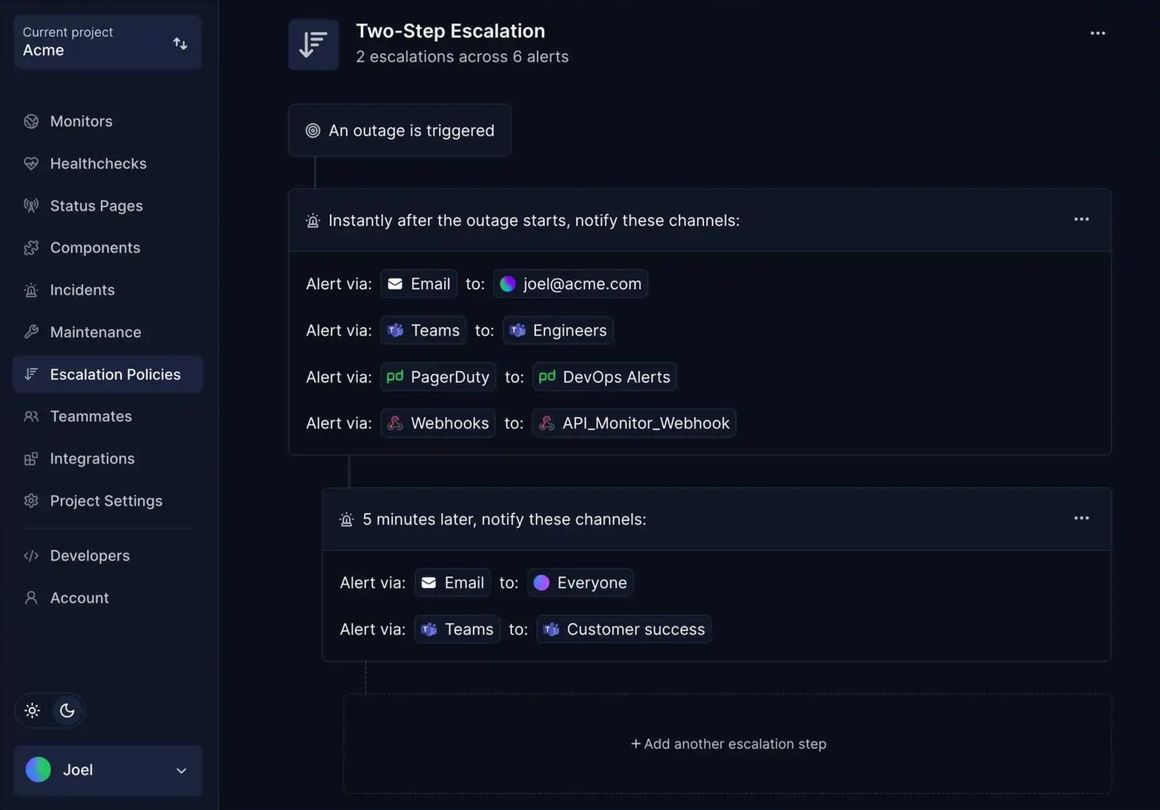Click the Engineers recipient chip
This screenshot has width=1160, height=810.
558,331
